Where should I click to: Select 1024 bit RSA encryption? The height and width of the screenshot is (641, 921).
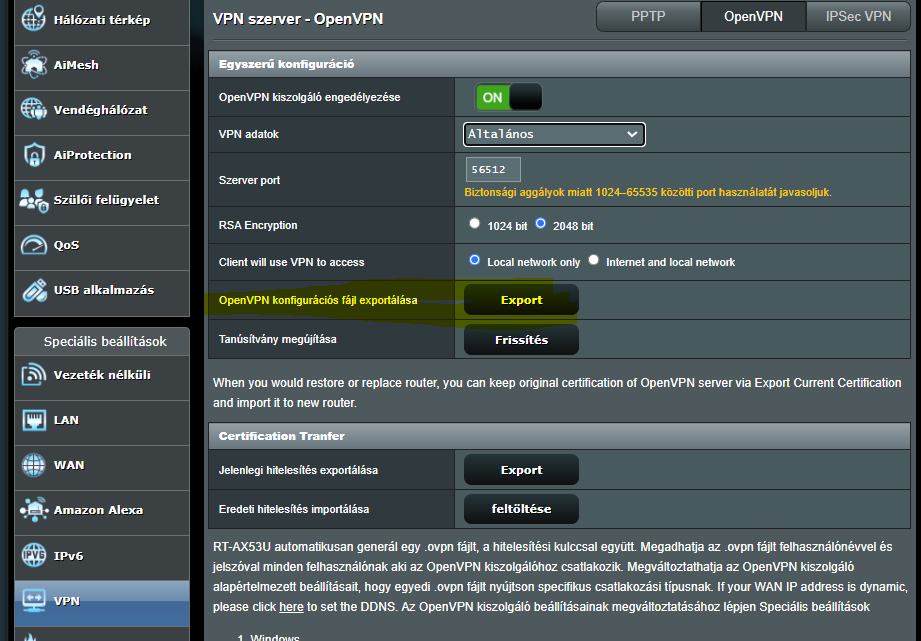(x=475, y=224)
